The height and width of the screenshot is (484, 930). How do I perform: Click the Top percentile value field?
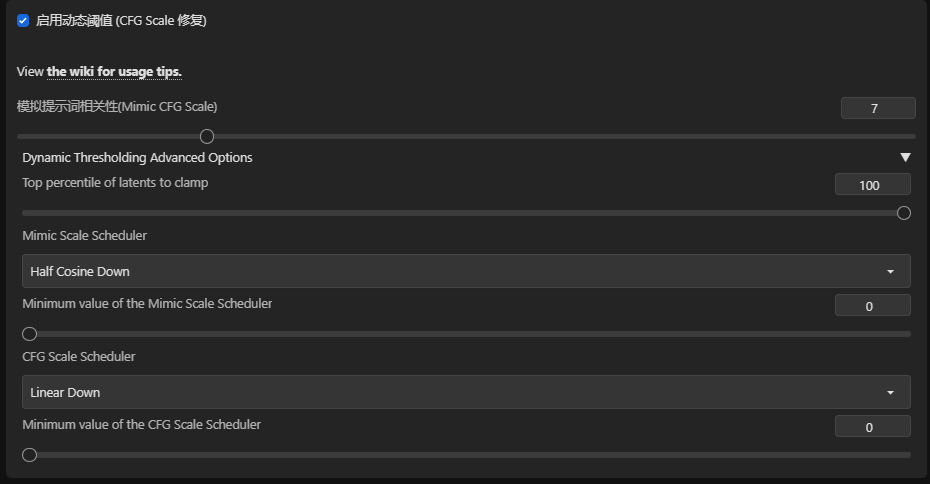click(872, 184)
